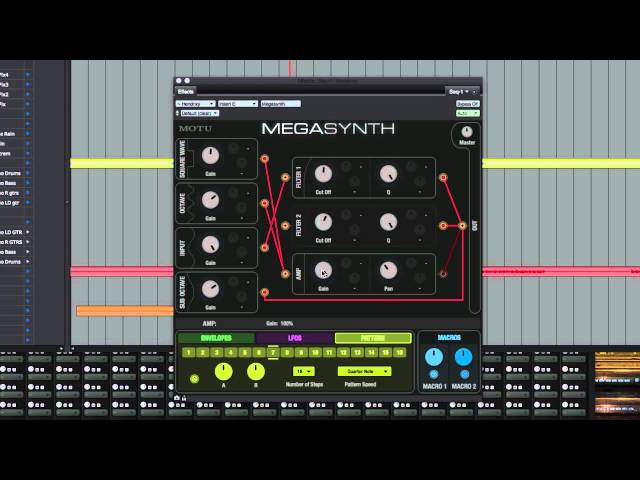Switch to the Pattern tab
640x480 pixels.
coord(373,338)
